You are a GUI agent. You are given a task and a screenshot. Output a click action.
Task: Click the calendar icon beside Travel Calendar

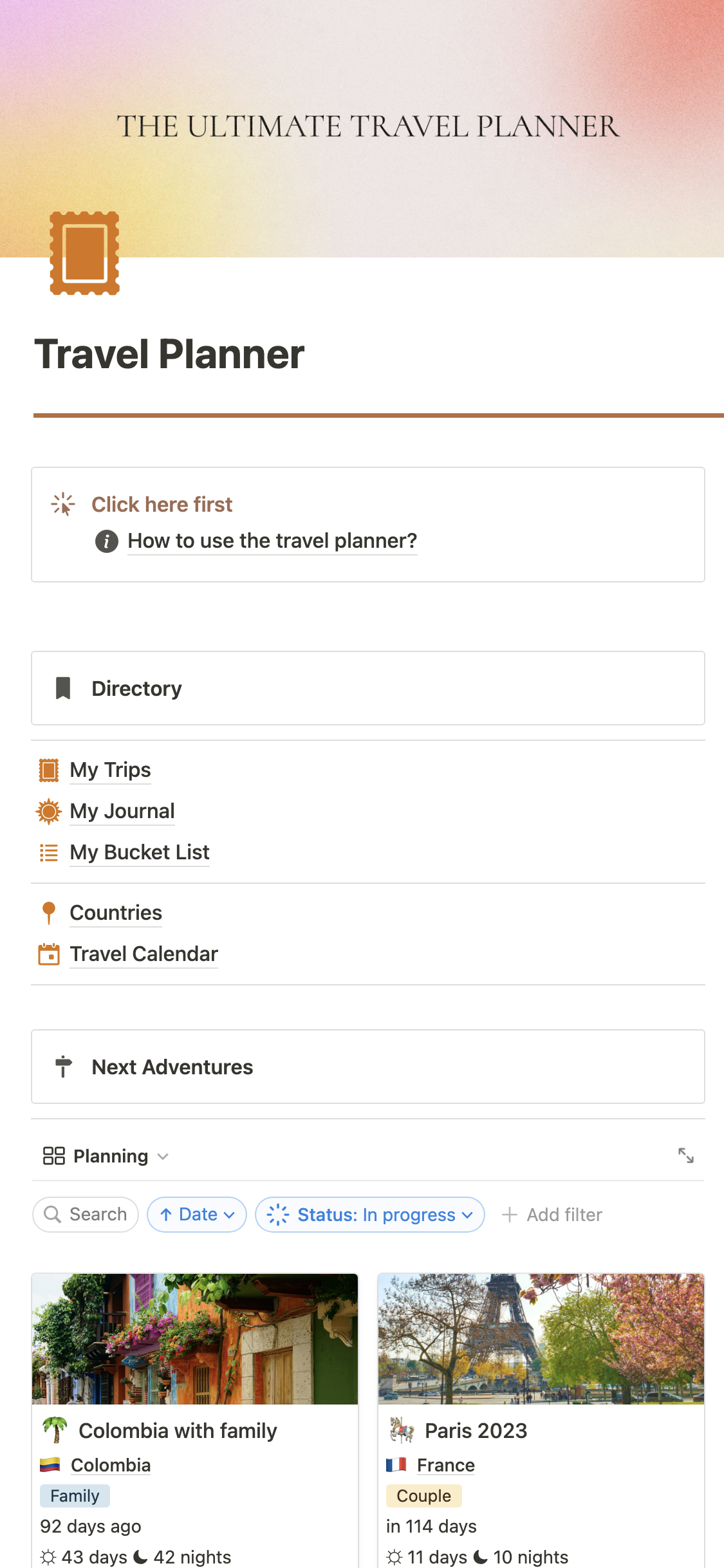(x=49, y=954)
